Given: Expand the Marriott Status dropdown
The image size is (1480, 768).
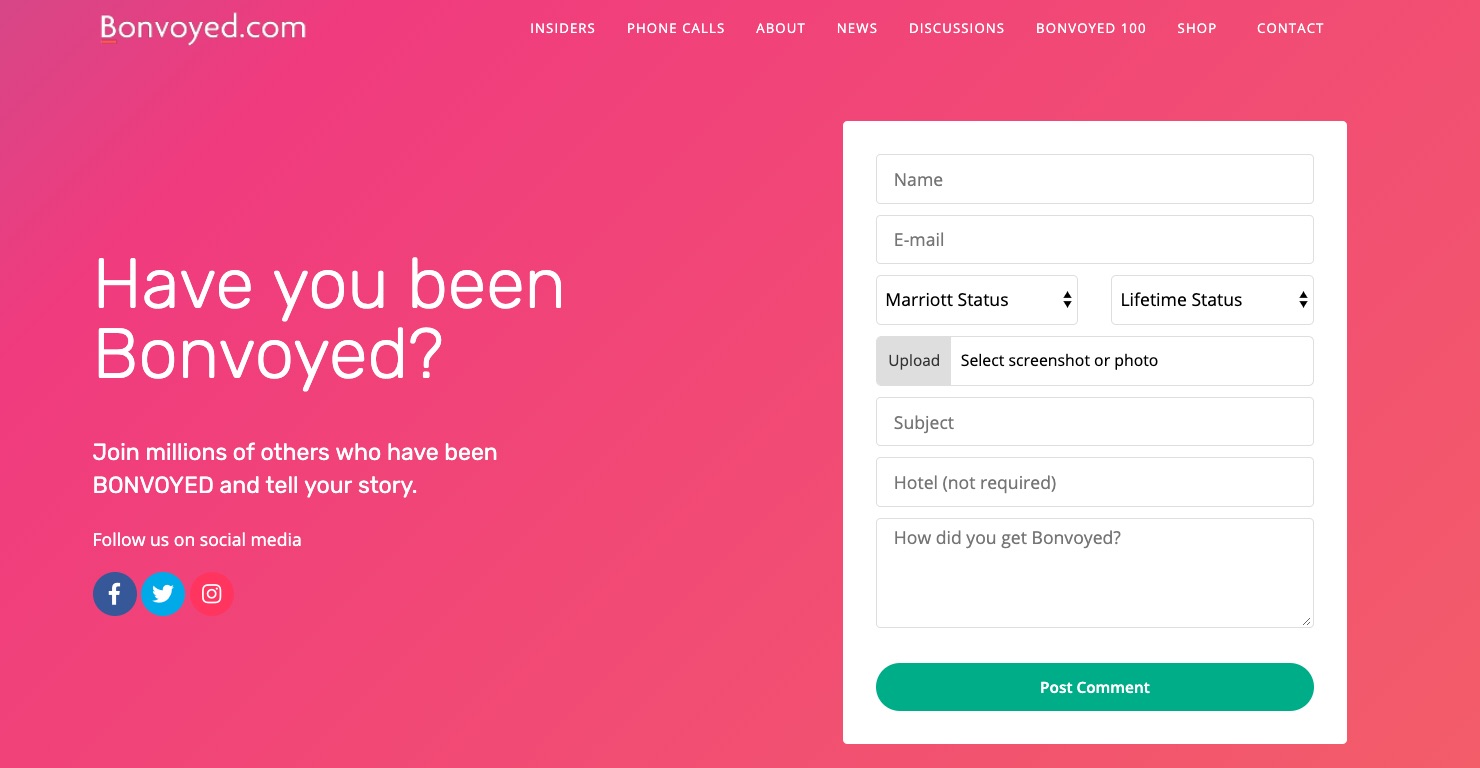Looking at the screenshot, I should coord(976,300).
